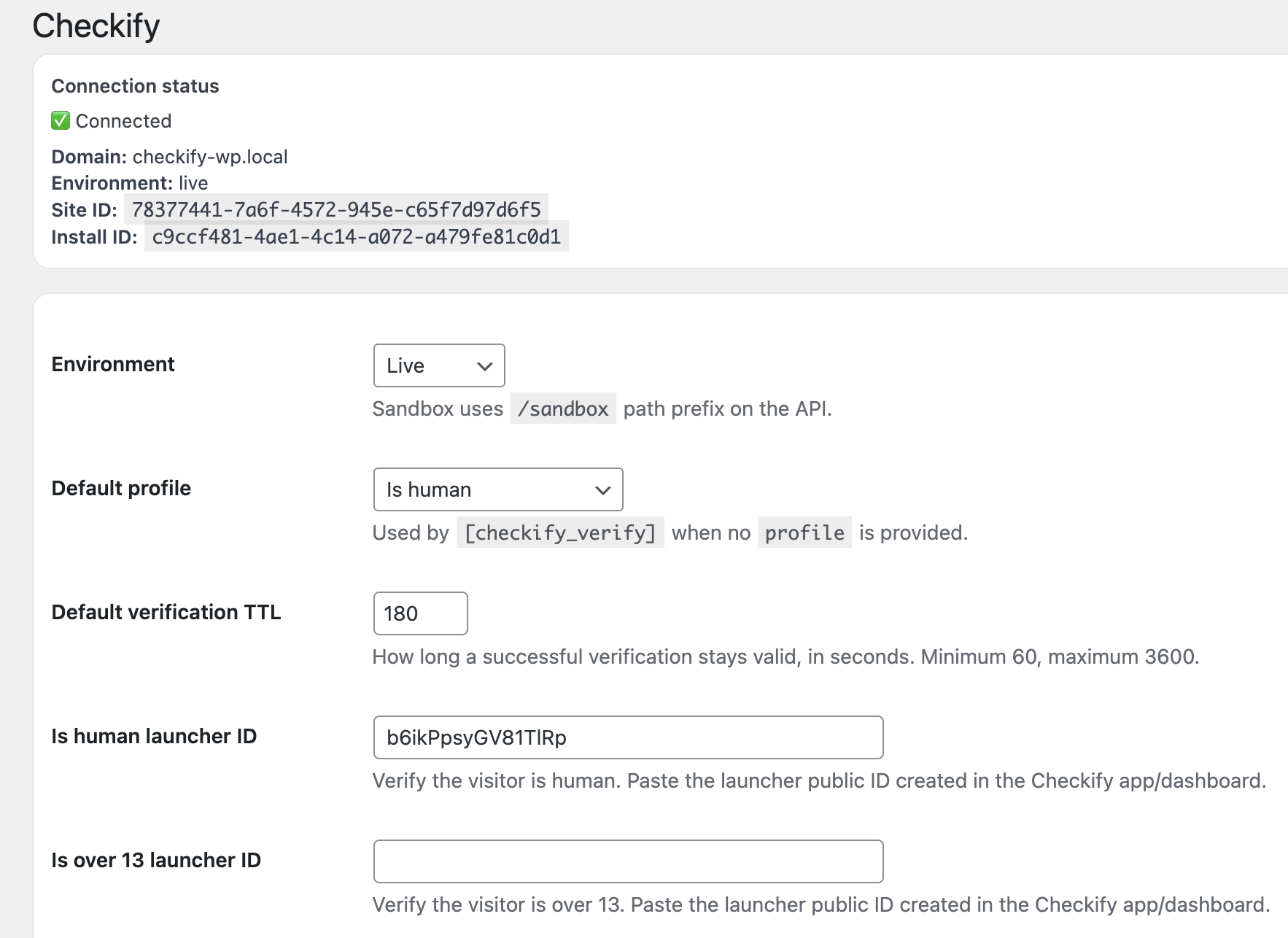Image resolution: width=1288 pixels, height=938 pixels.
Task: Click the Default profile setting label
Action: (121, 488)
